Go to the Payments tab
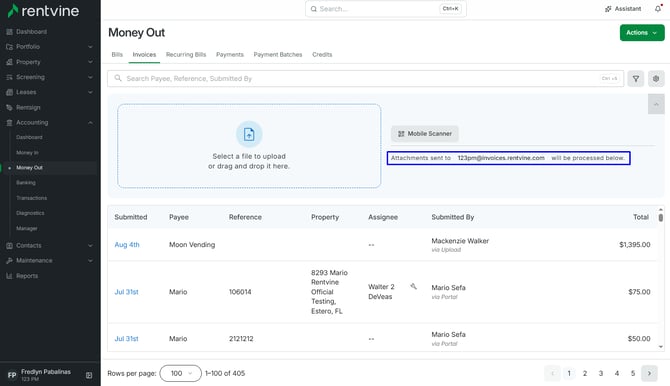The width and height of the screenshot is (670, 386). point(230,55)
